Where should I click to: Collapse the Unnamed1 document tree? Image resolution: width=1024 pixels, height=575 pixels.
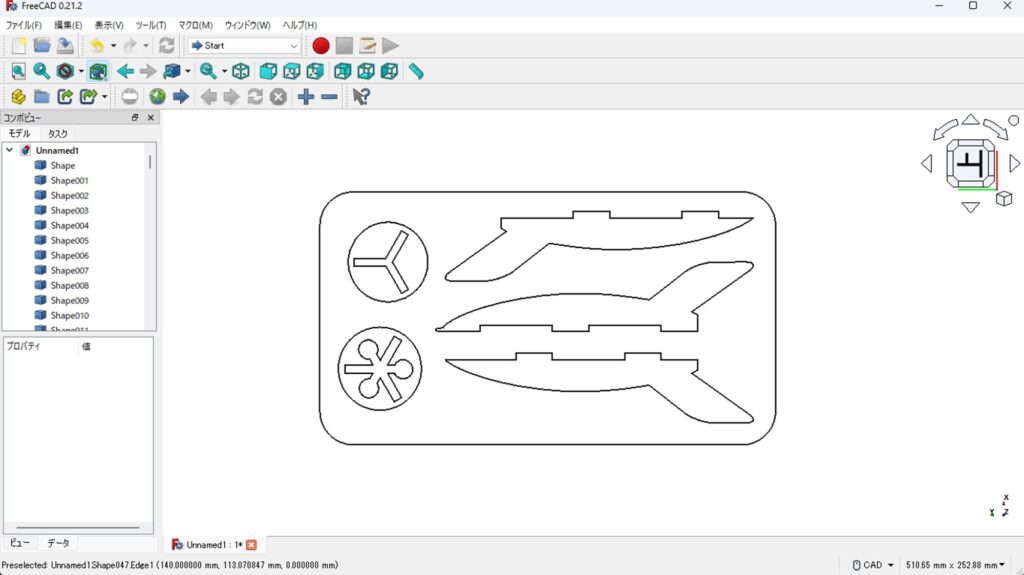pyautogui.click(x=10, y=150)
